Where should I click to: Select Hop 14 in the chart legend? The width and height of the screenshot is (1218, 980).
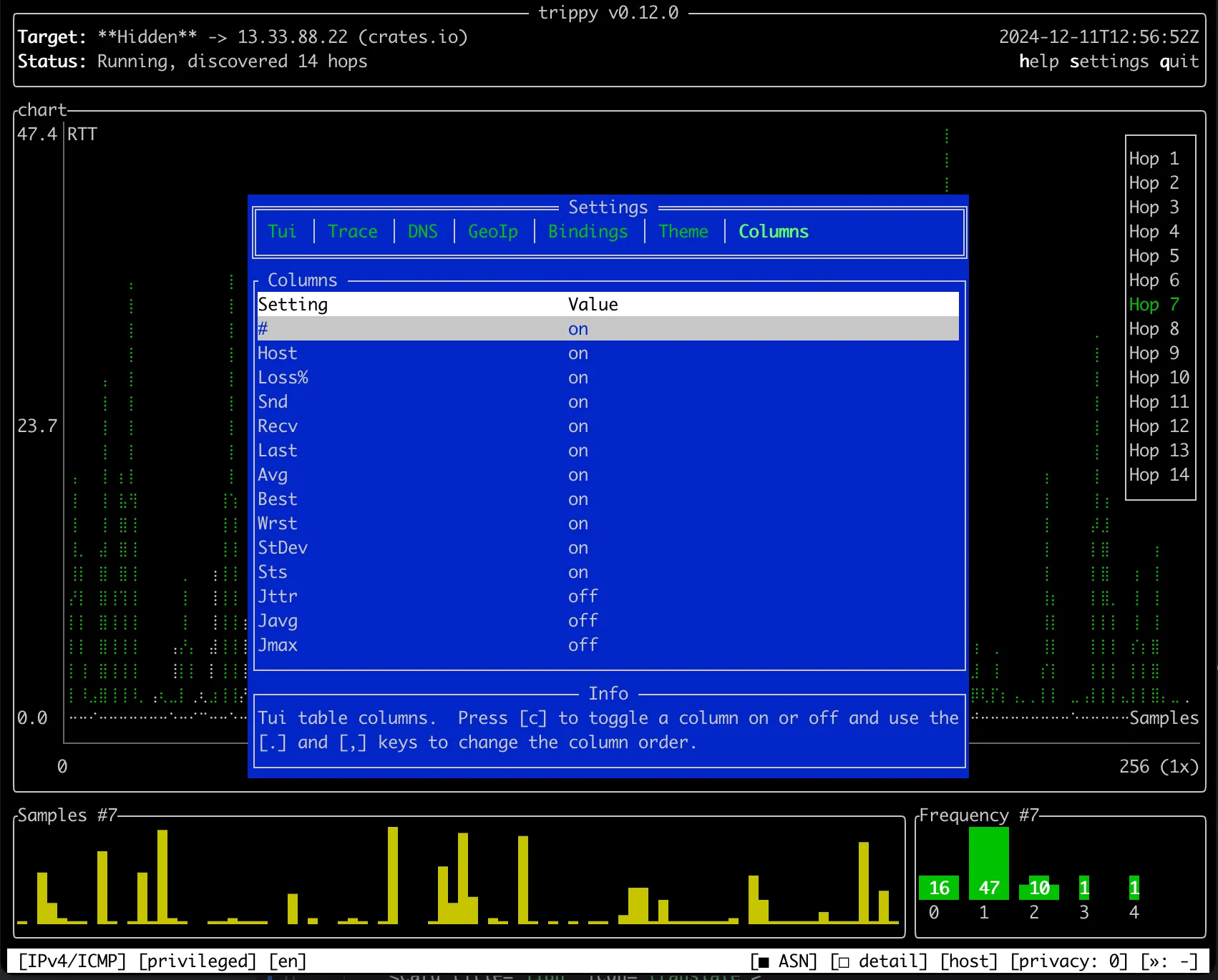pyautogui.click(x=1159, y=475)
